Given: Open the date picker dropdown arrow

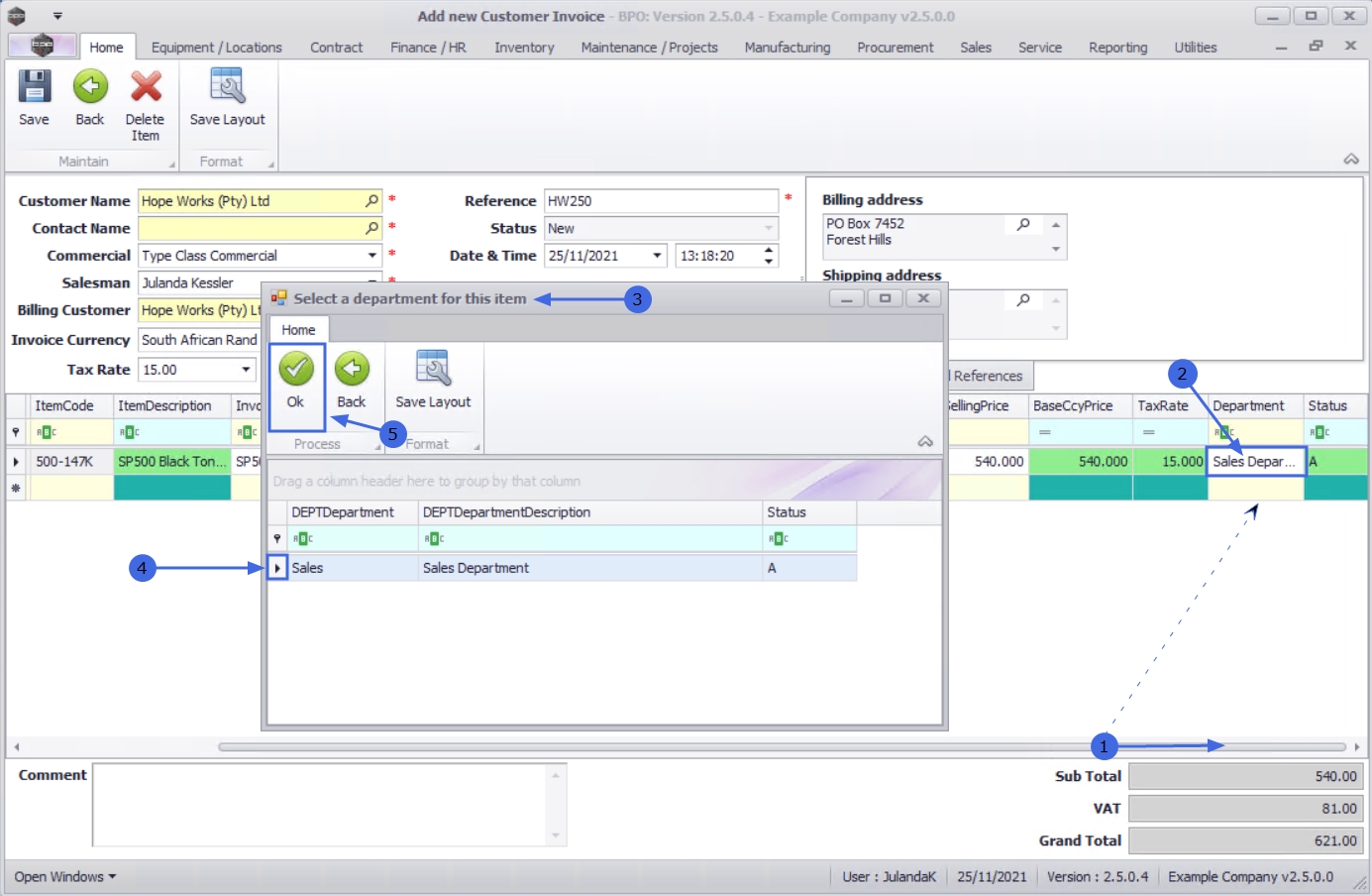Looking at the screenshot, I should point(657,256).
